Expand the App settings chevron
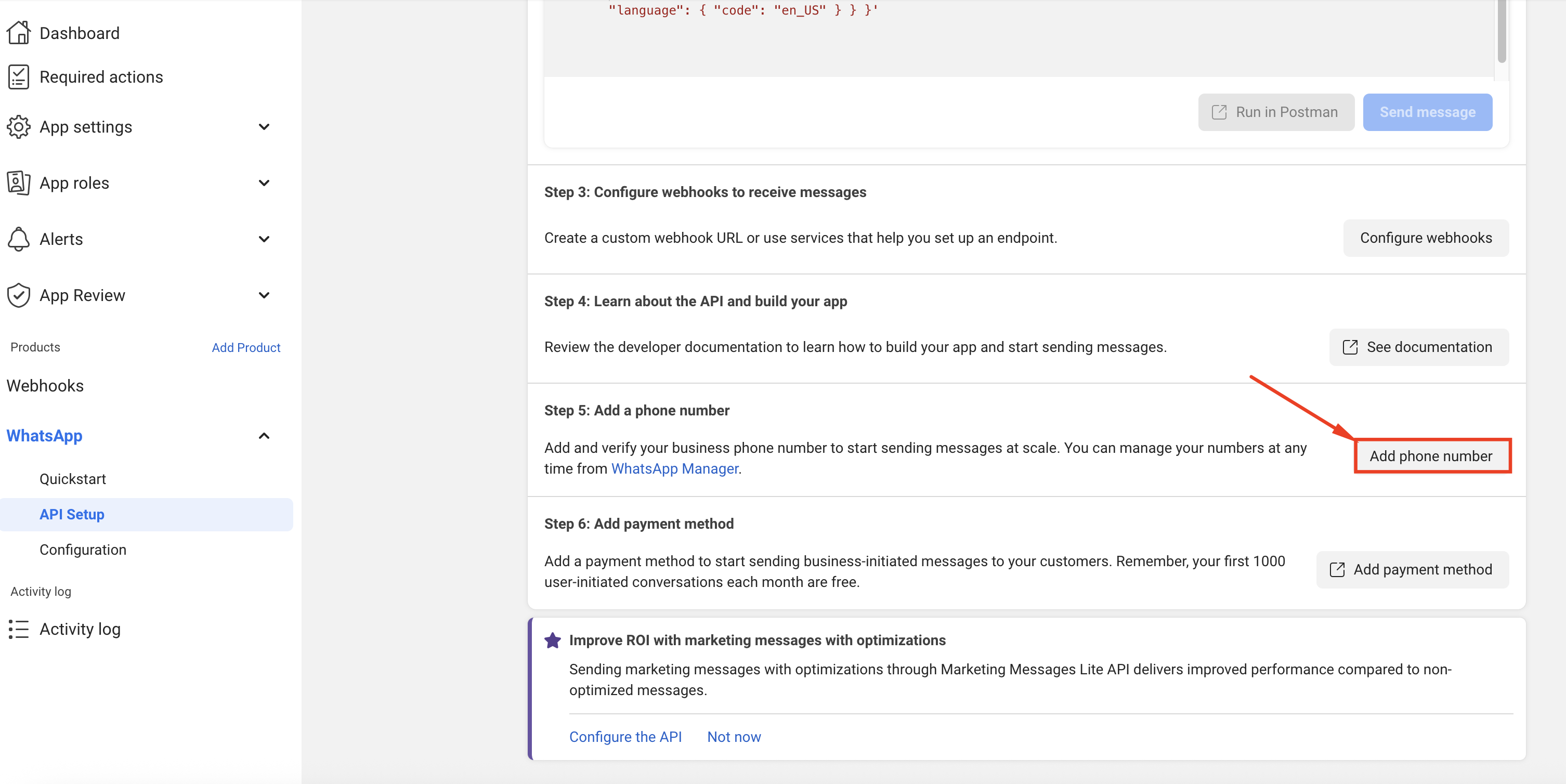1566x784 pixels. coord(264,127)
